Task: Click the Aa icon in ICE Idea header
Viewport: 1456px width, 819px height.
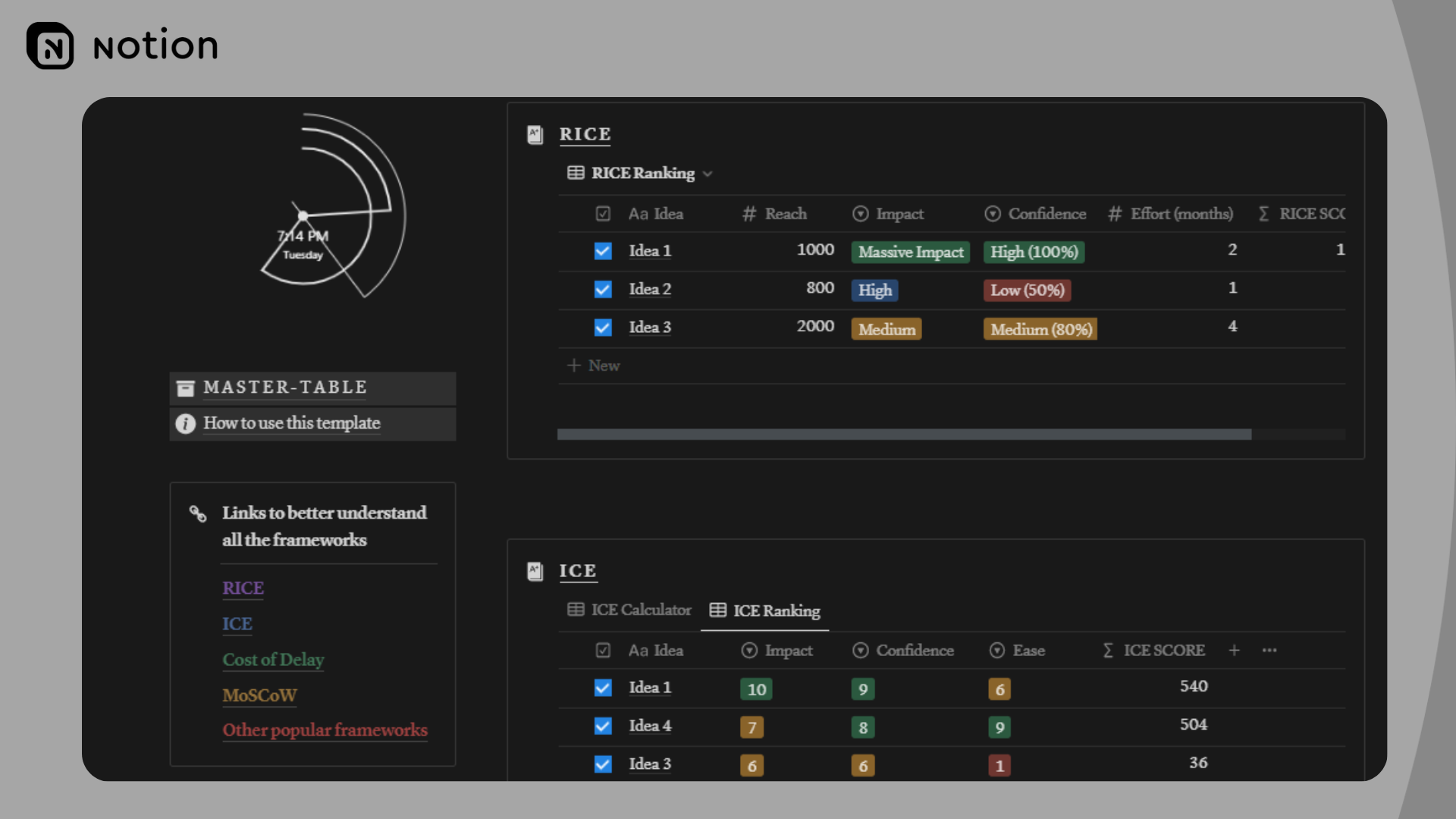Action: point(639,651)
